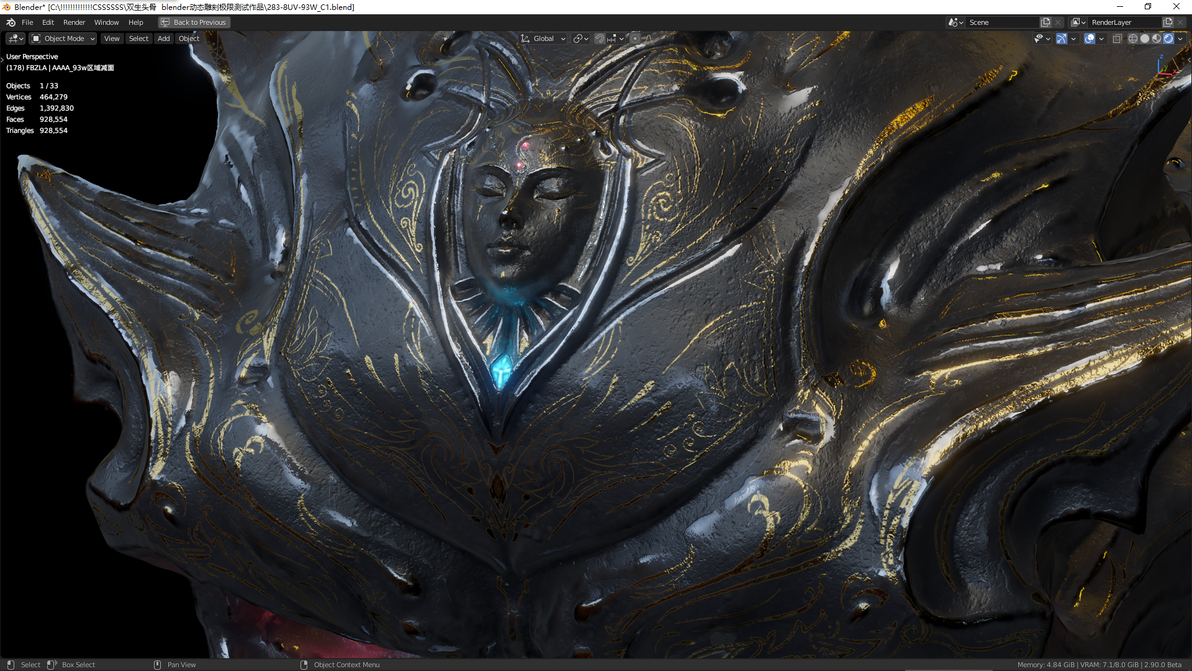Toggle the Show Gizmo button
The image size is (1192, 671).
1061,38
